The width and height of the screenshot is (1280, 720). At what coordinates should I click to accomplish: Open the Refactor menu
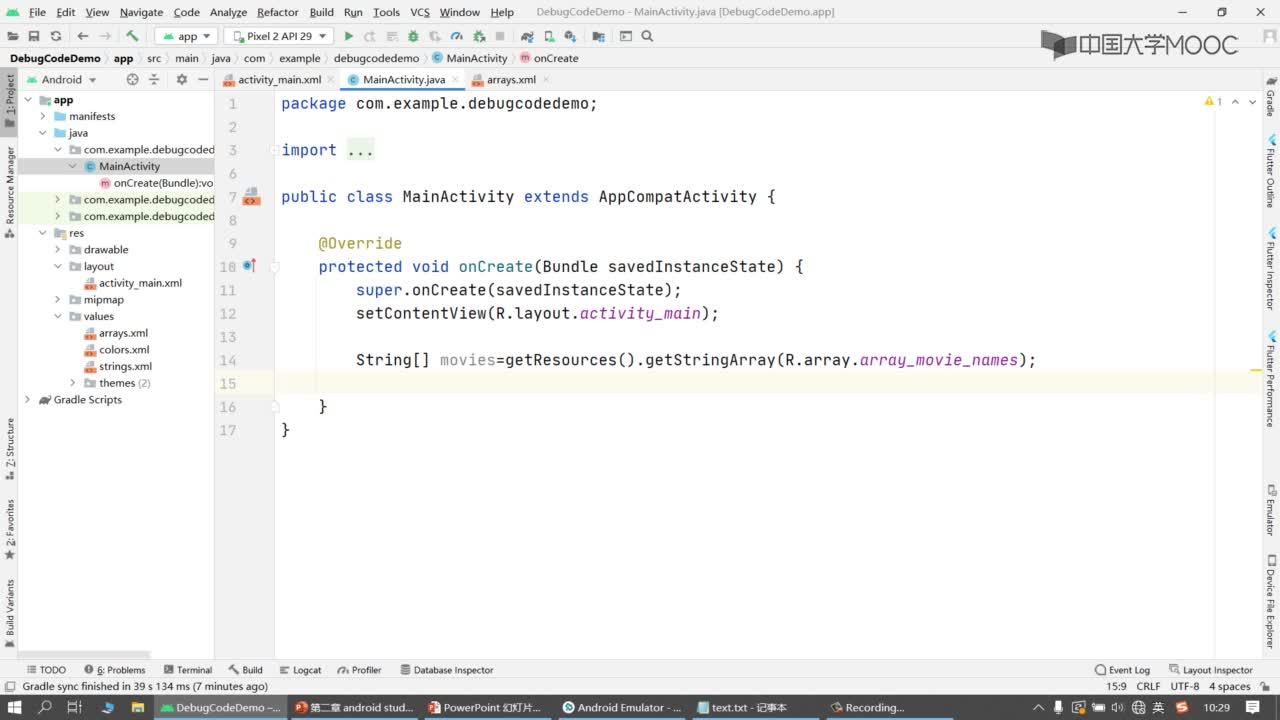click(278, 12)
